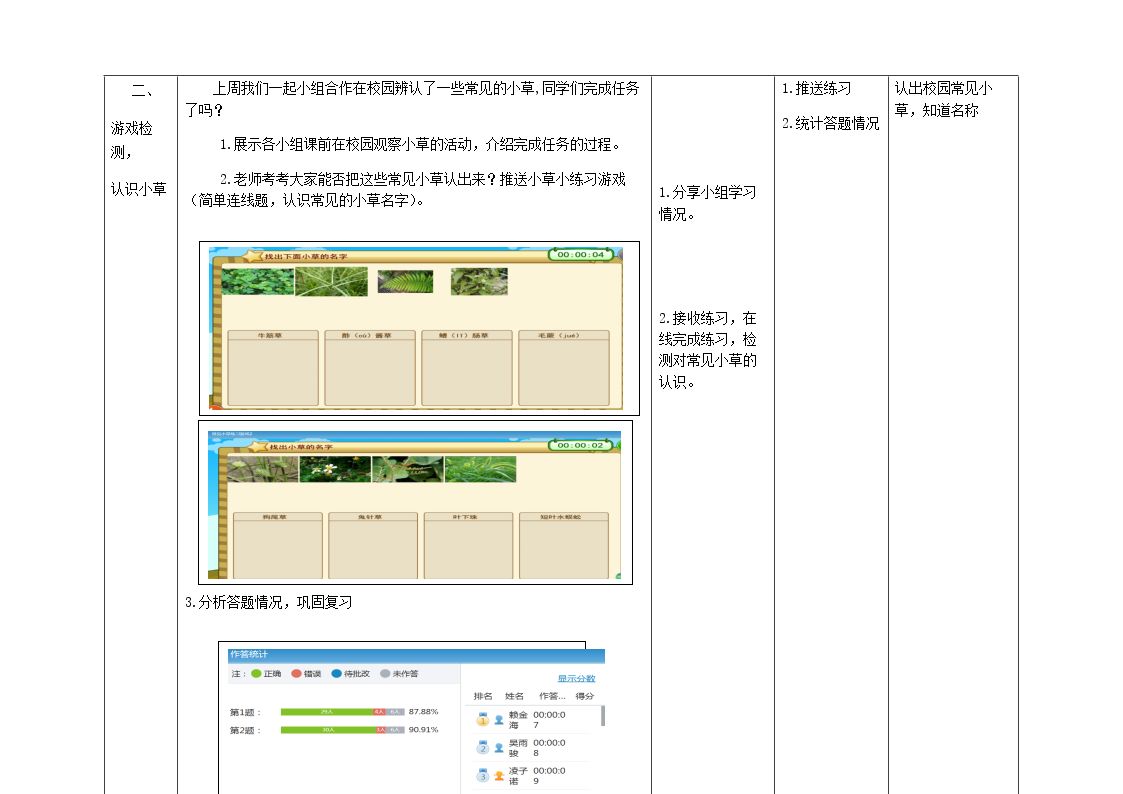Screen dimensions: 1123x794
Task: Click the clover photo in the first game
Action: (x=258, y=281)
